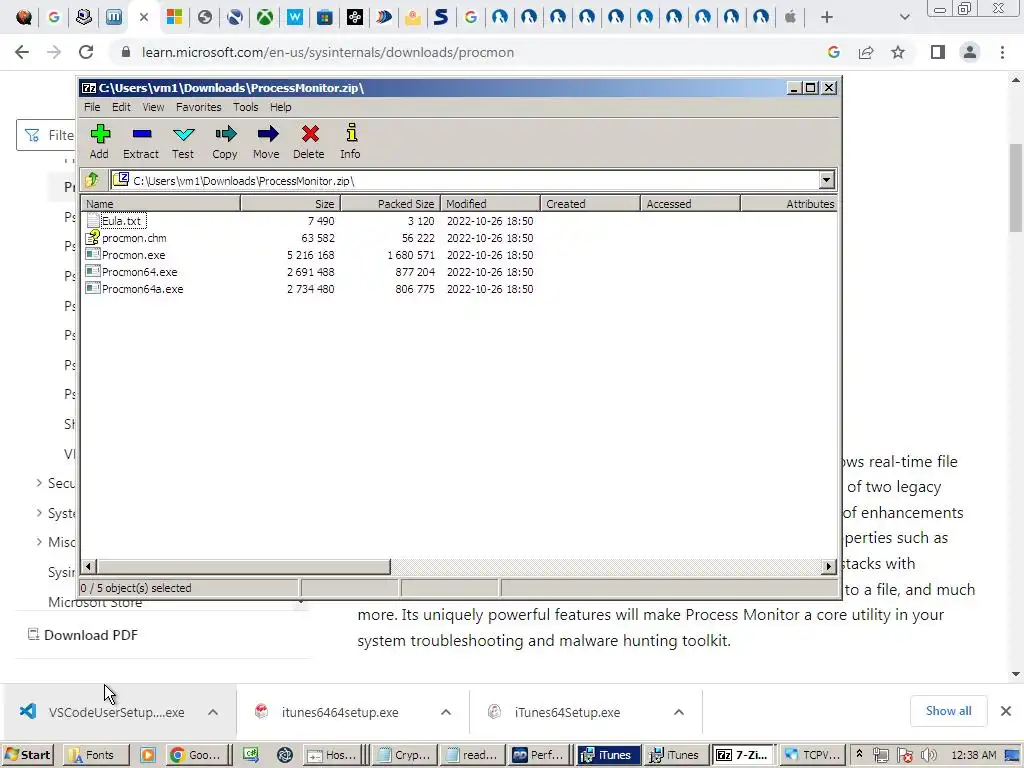
Task: Toggle the Chrome side panel icon
Action: click(938, 52)
